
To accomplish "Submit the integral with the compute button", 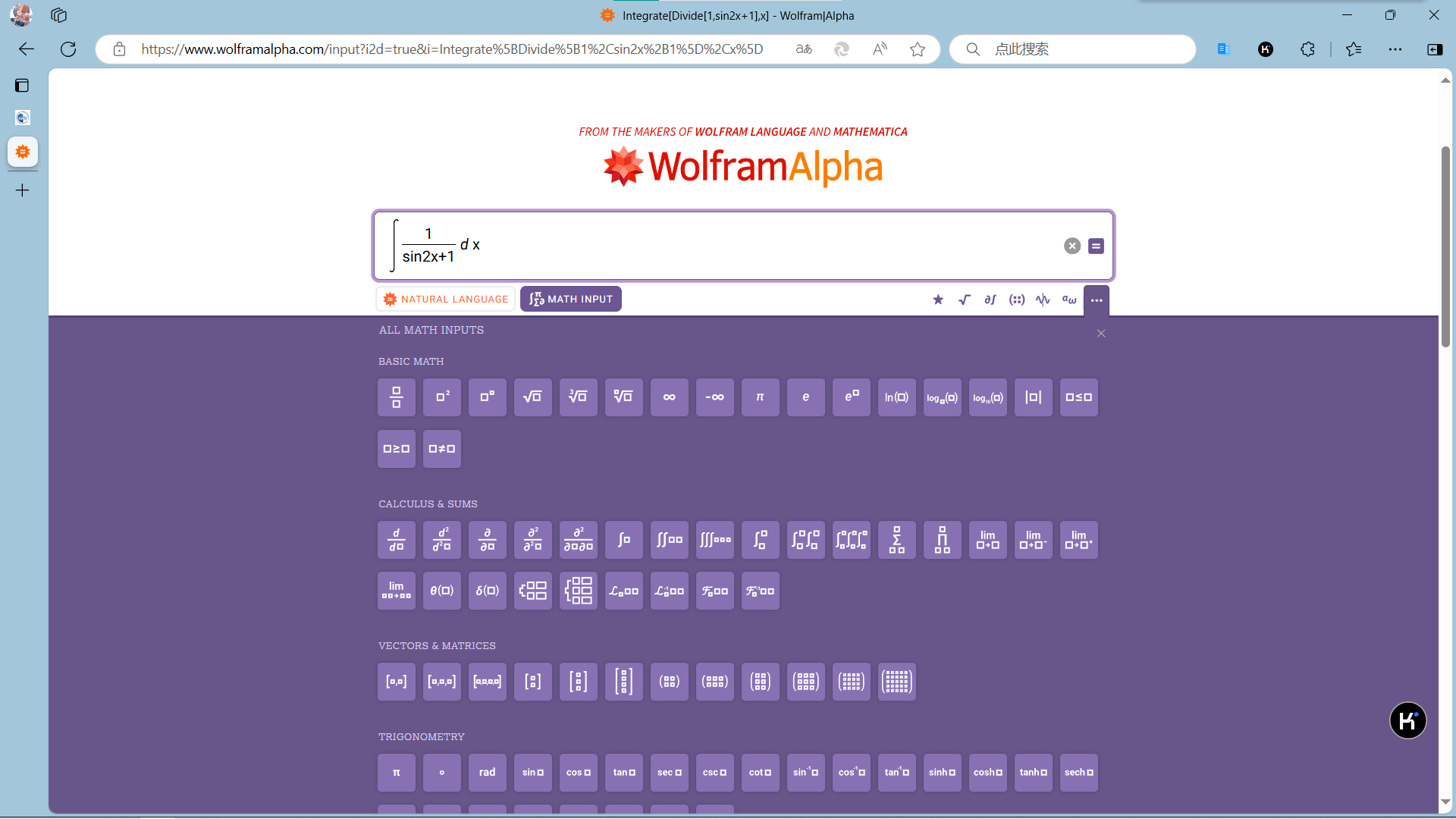I will point(1096,246).
